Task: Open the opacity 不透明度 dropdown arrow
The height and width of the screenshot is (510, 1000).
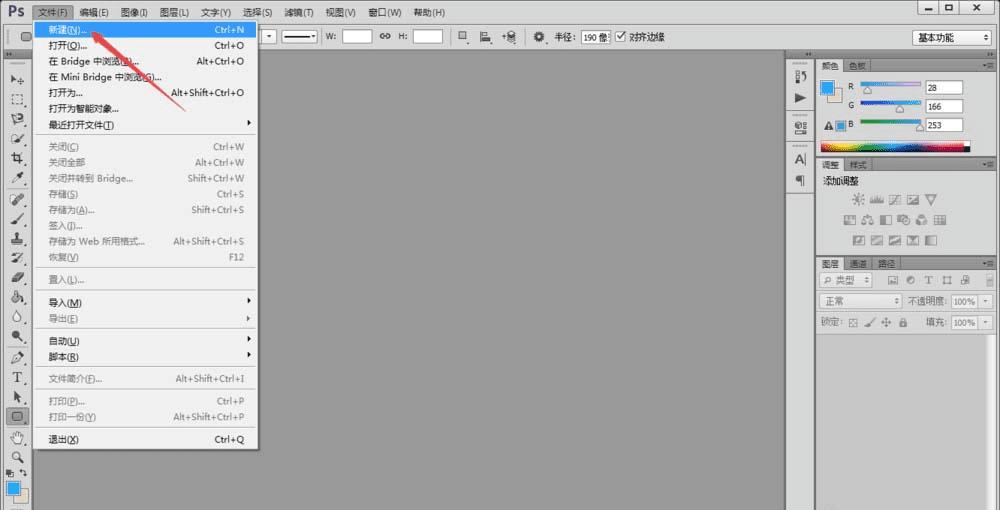Action: coord(987,301)
